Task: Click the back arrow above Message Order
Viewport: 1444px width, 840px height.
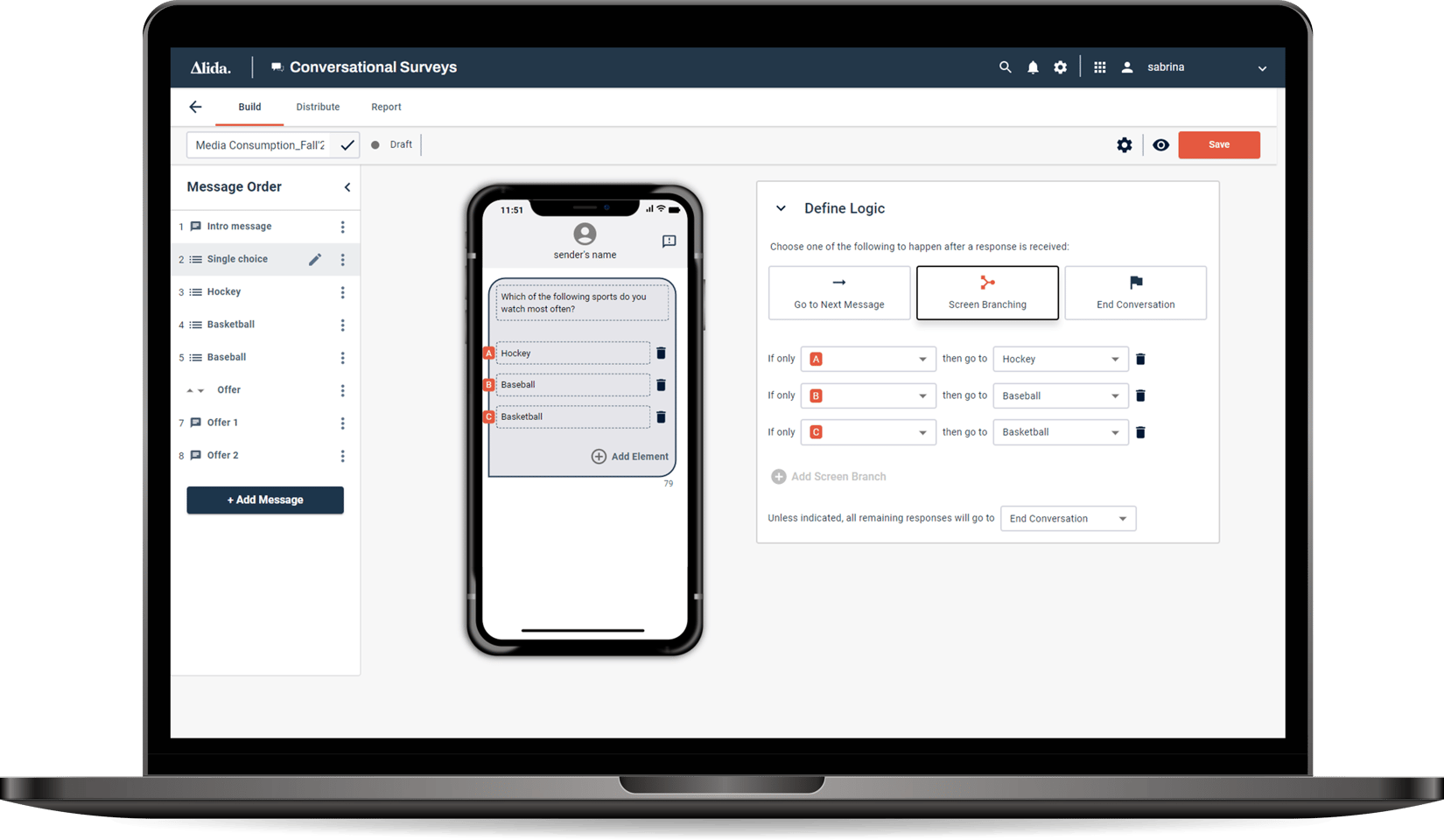Action: point(195,106)
